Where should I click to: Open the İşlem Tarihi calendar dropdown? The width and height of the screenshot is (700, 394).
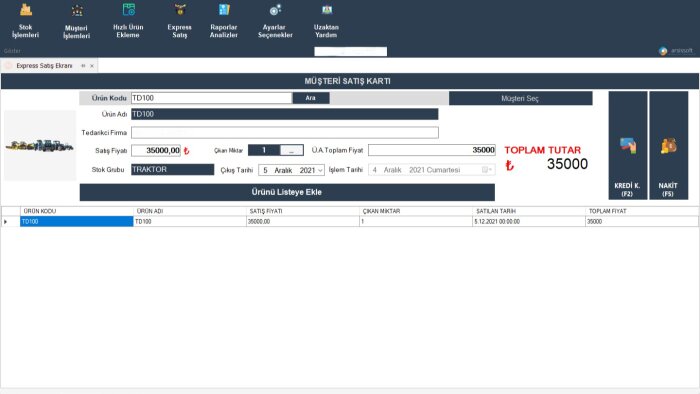487,170
